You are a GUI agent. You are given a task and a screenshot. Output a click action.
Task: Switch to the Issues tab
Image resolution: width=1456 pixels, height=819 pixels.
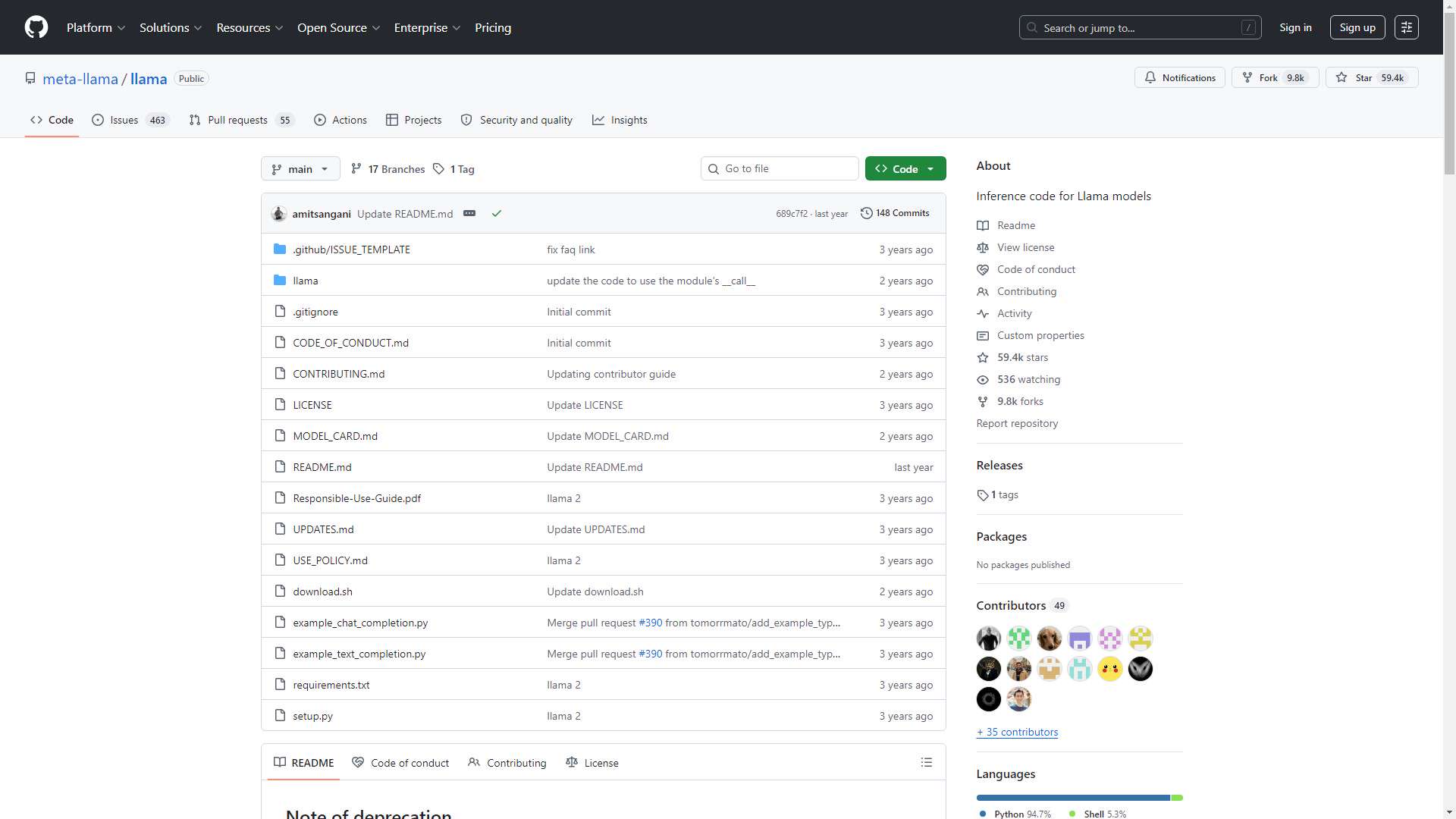point(130,120)
